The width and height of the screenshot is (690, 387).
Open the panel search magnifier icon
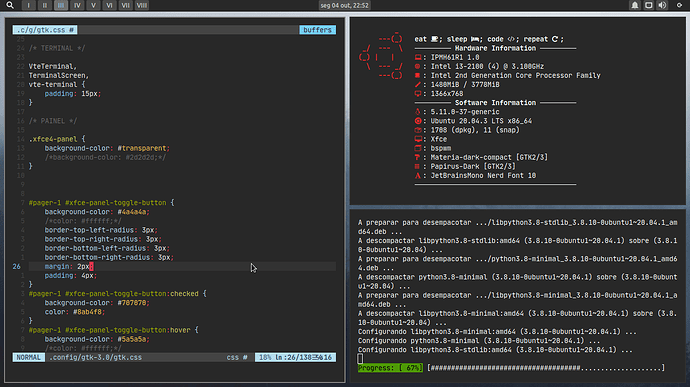tap(10, 5)
